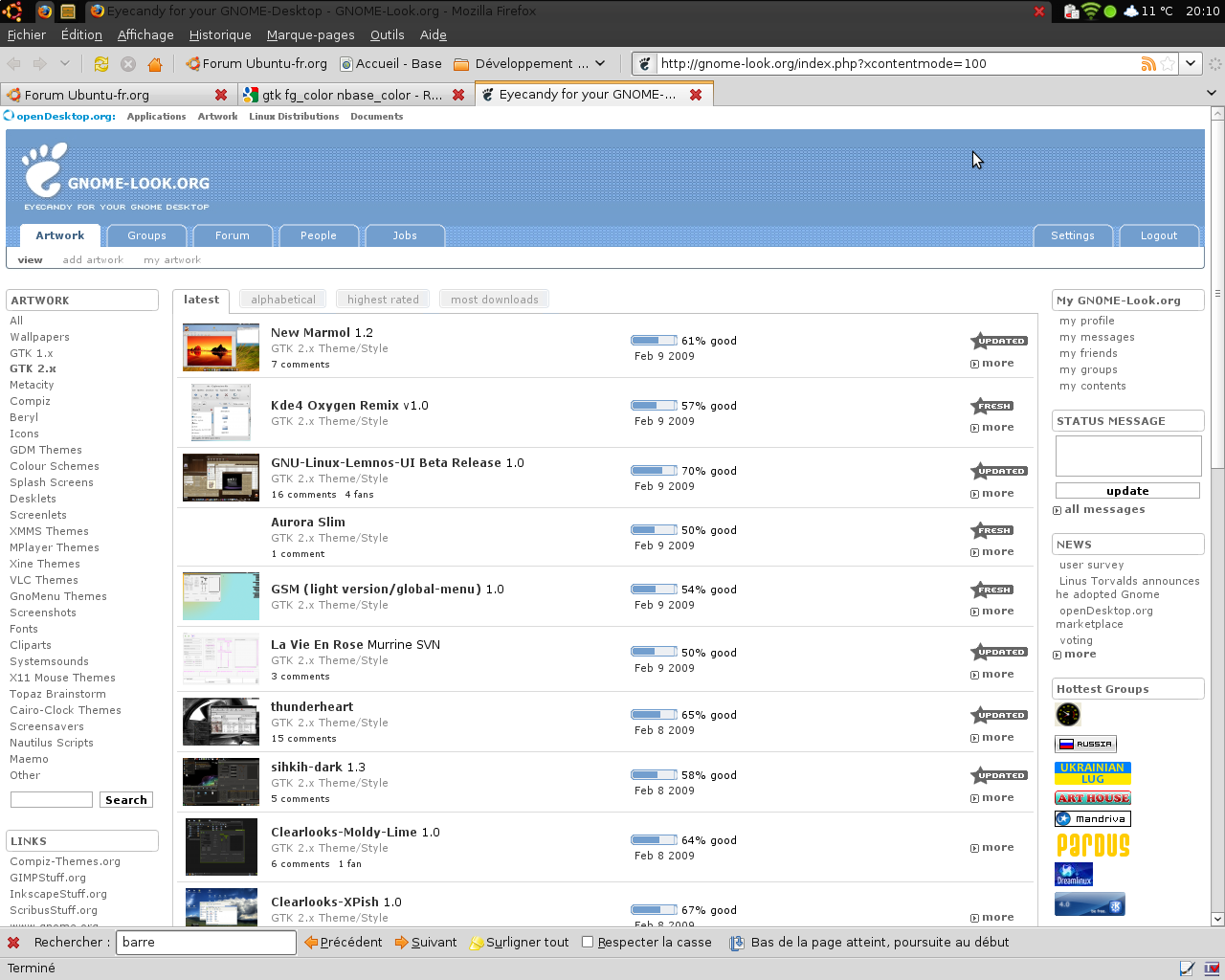1225x980 pixels.
Task: Open the Outils menu
Action: tap(387, 35)
